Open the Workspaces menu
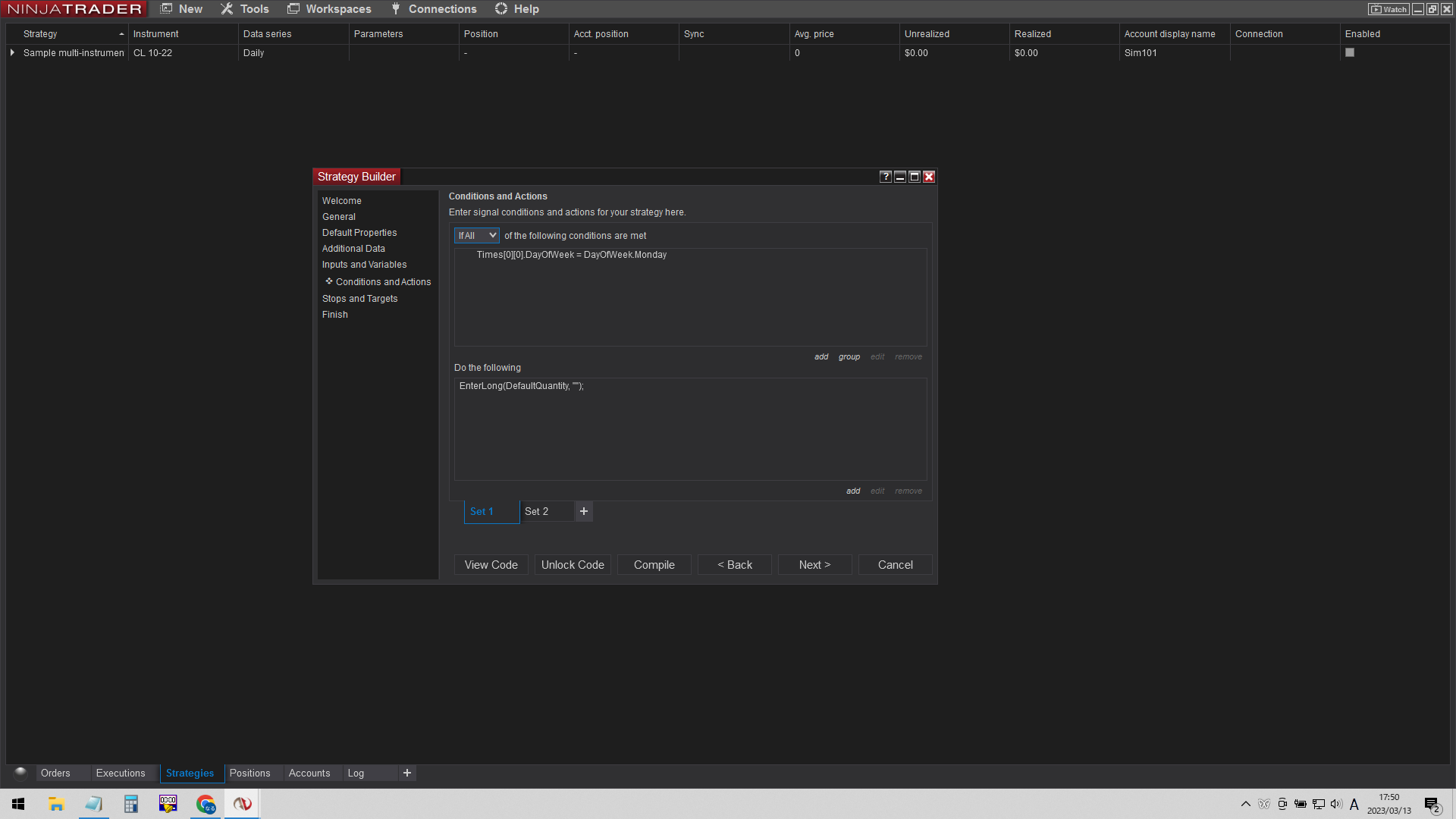 [329, 9]
